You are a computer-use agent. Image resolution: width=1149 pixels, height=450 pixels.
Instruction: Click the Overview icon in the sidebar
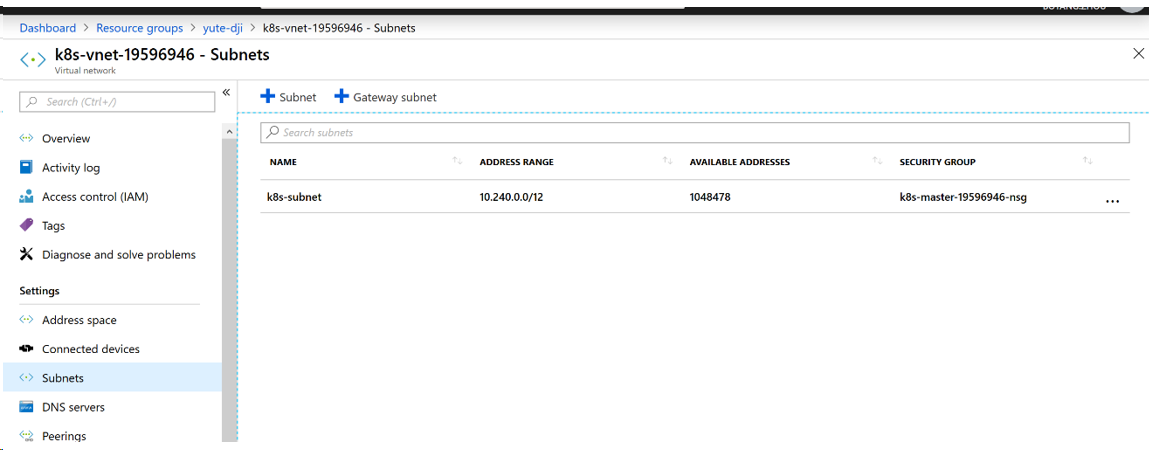click(26, 139)
